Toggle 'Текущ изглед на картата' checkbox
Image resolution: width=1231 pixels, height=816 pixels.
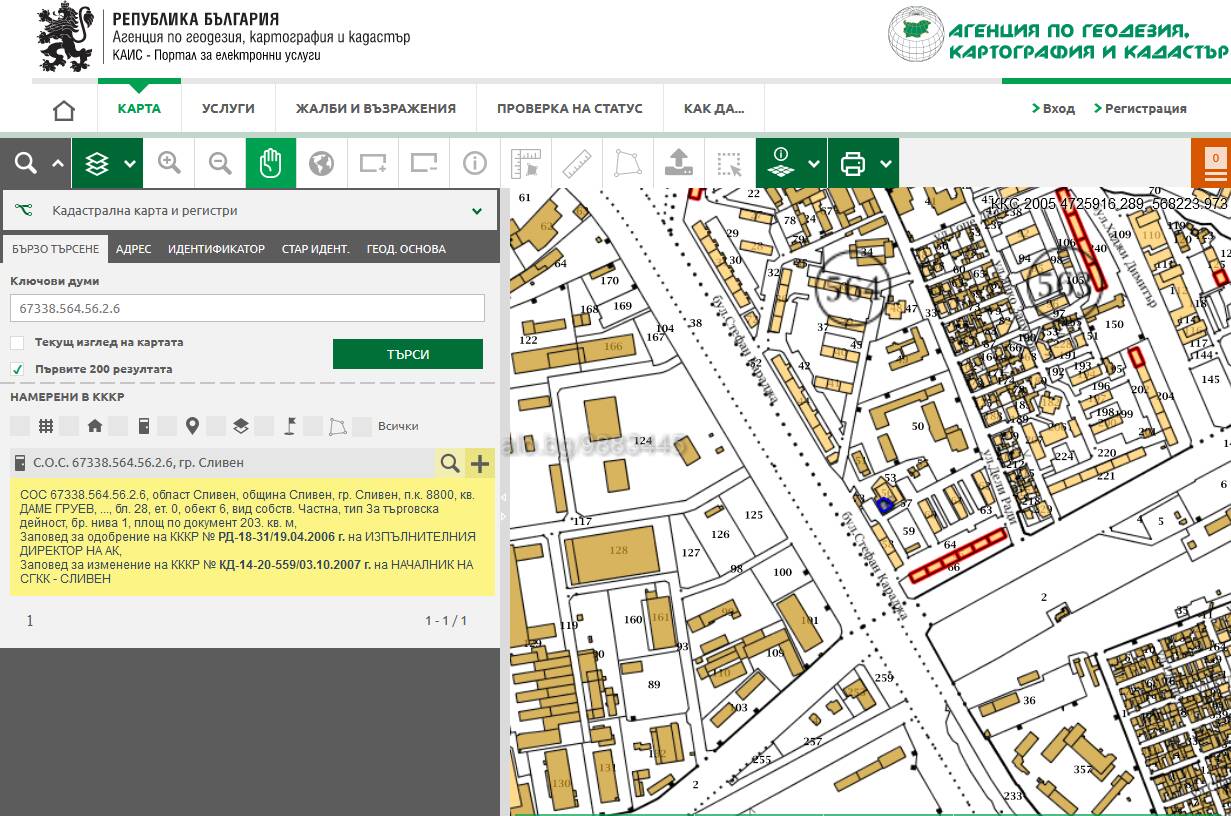tap(17, 342)
